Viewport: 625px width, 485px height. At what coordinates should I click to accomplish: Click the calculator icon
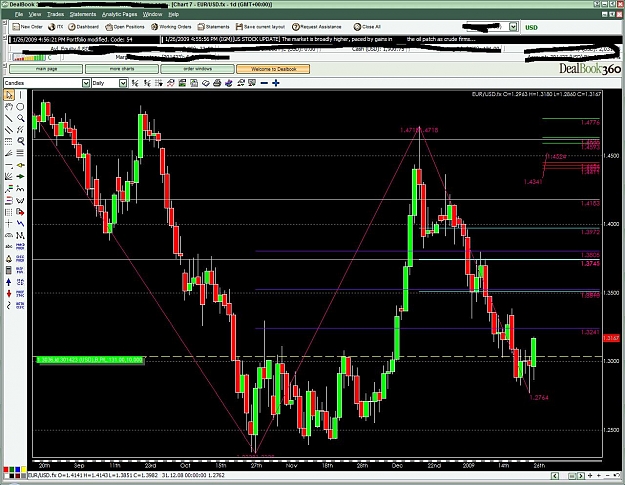point(9,270)
